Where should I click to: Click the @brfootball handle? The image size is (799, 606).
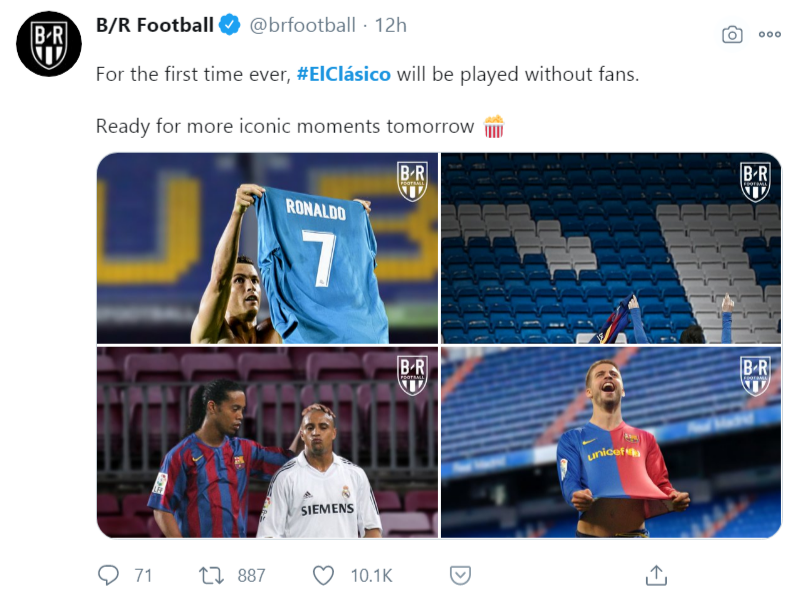click(x=302, y=26)
